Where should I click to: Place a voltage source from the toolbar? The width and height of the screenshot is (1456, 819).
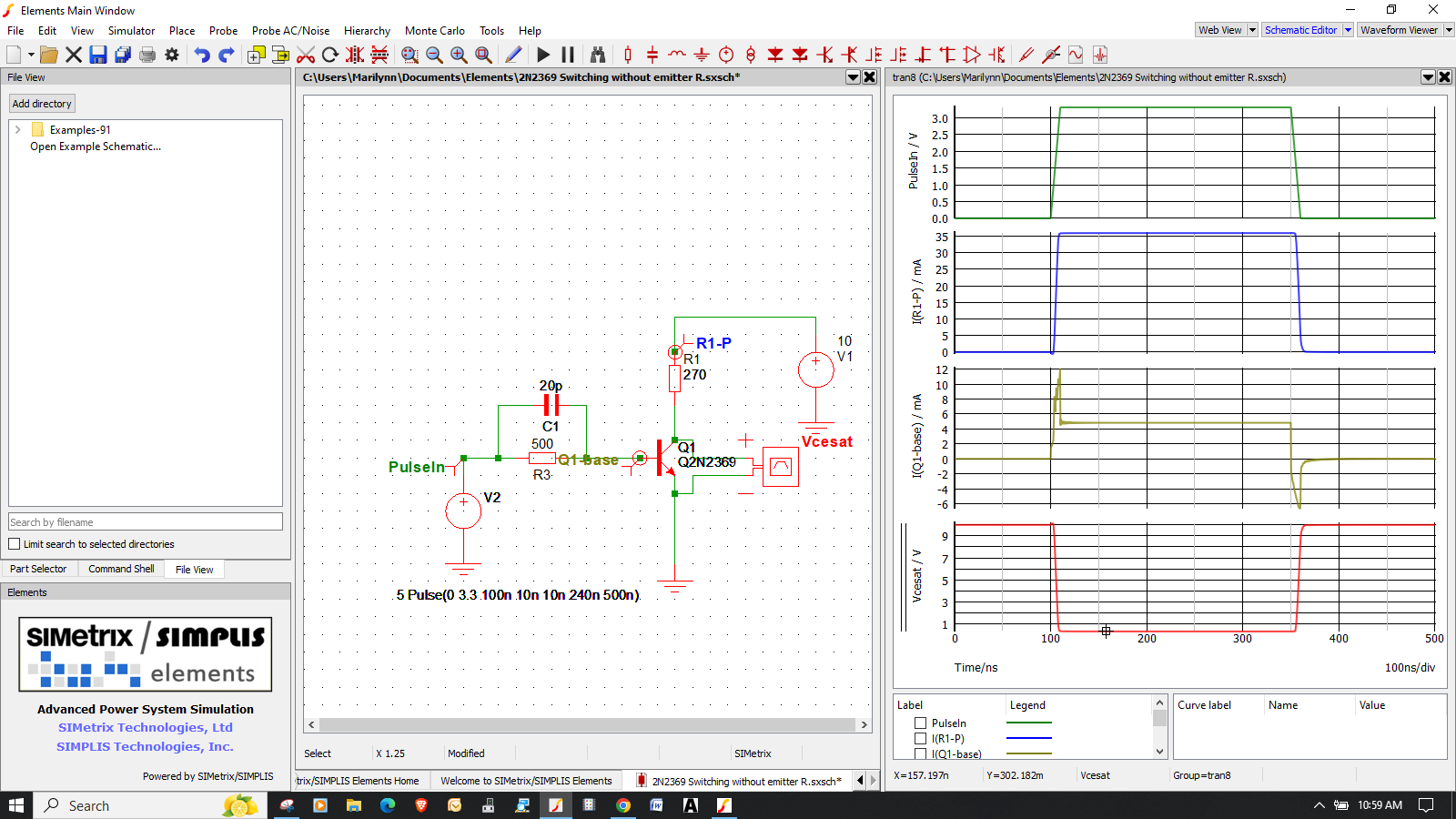pyautogui.click(x=726, y=55)
